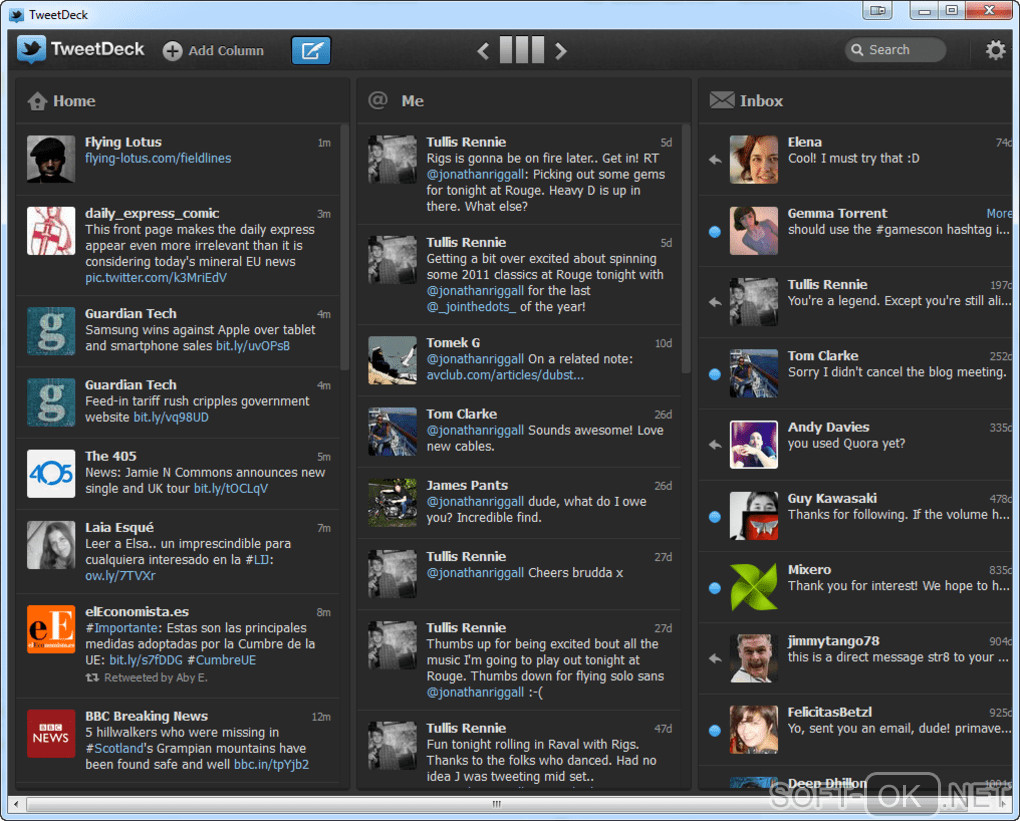This screenshot has width=1020, height=821.
Task: Click the Inbox envelope icon
Action: click(x=722, y=100)
